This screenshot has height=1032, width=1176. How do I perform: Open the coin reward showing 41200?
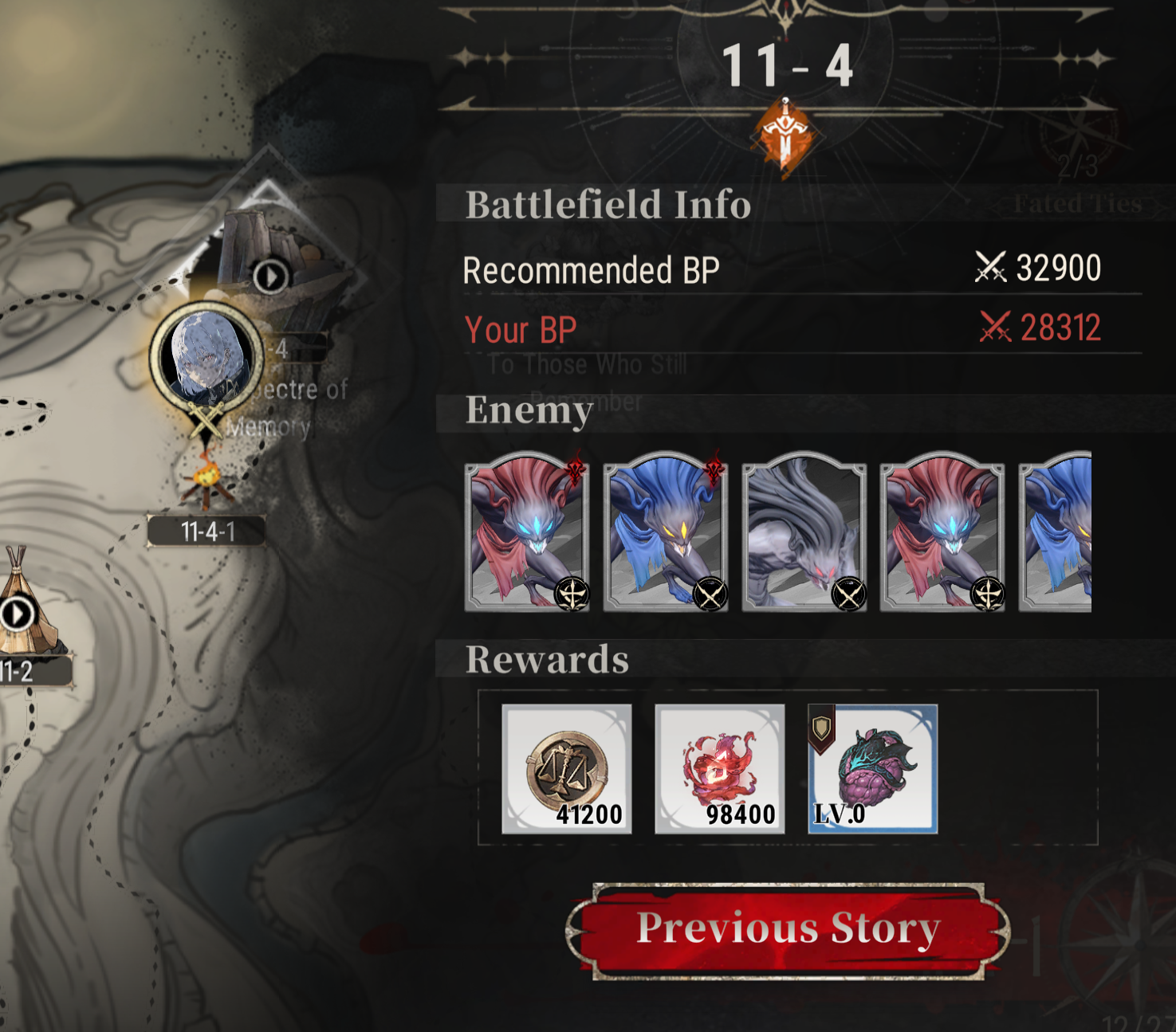pyautogui.click(x=567, y=769)
